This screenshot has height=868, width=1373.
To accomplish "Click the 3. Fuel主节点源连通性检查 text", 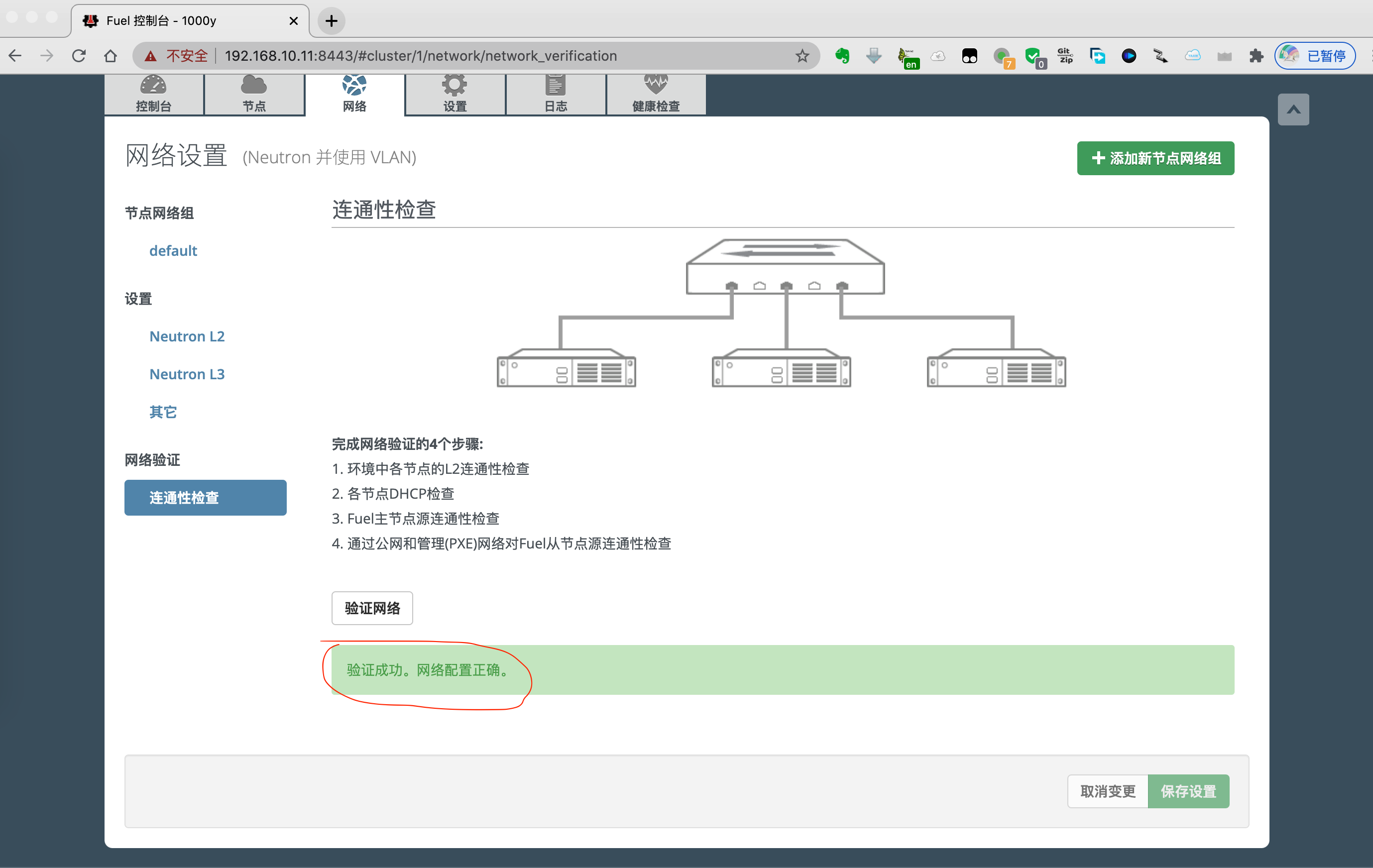I will coord(416,519).
